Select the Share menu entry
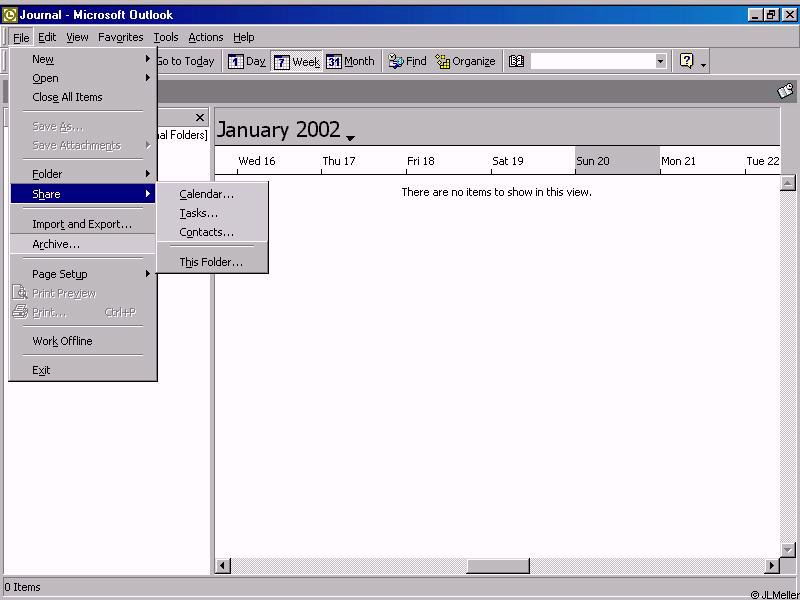 [83, 194]
